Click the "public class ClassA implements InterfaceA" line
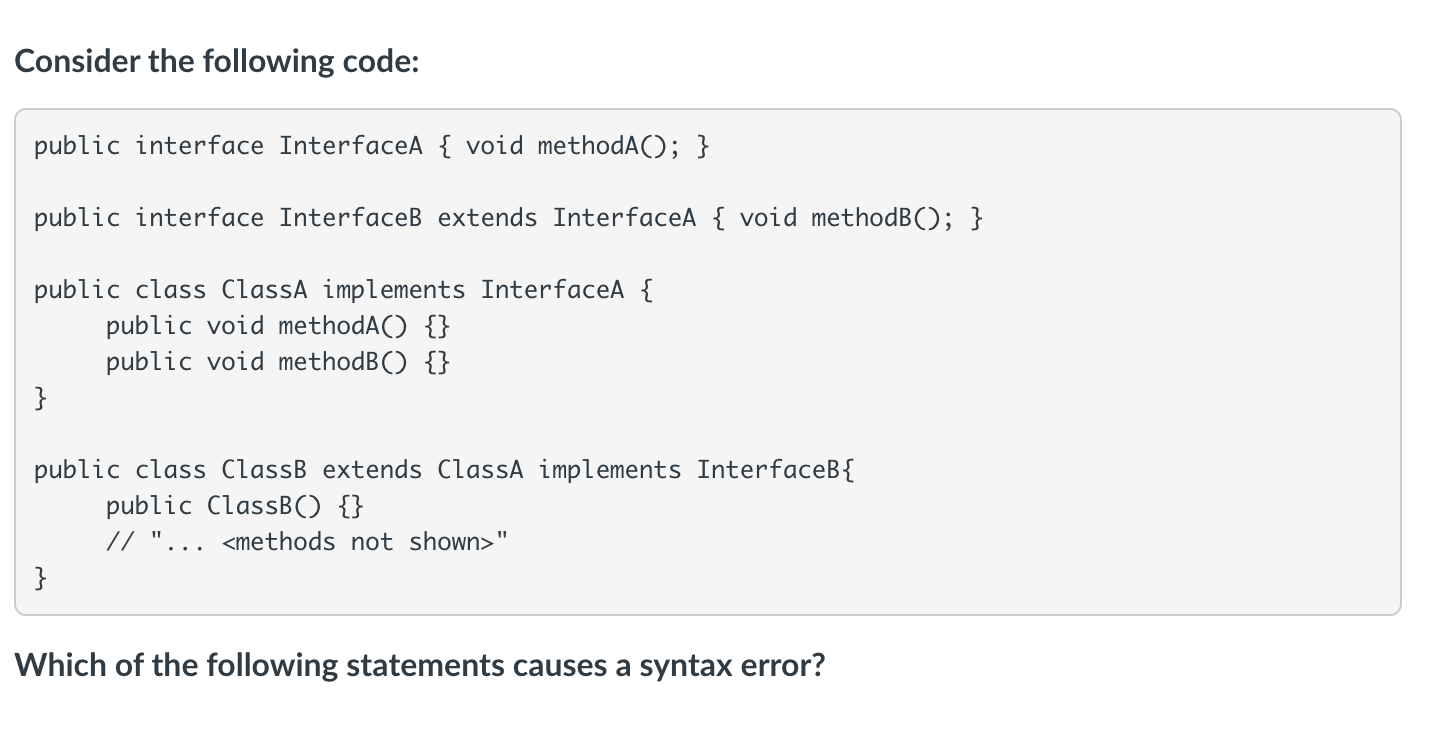This screenshot has width=1436, height=750. click(344, 290)
